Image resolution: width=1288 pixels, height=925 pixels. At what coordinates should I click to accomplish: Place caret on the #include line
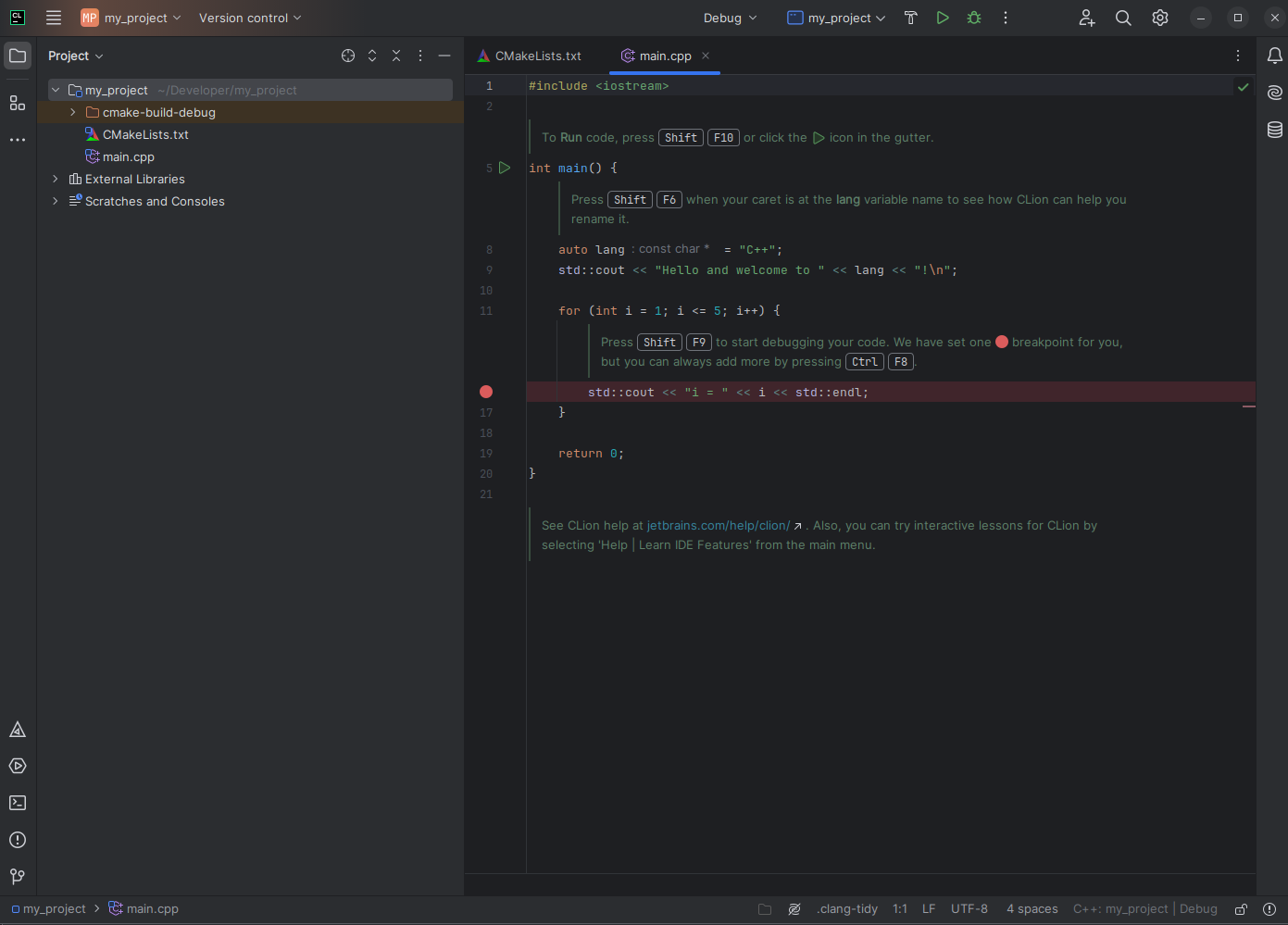pos(598,86)
